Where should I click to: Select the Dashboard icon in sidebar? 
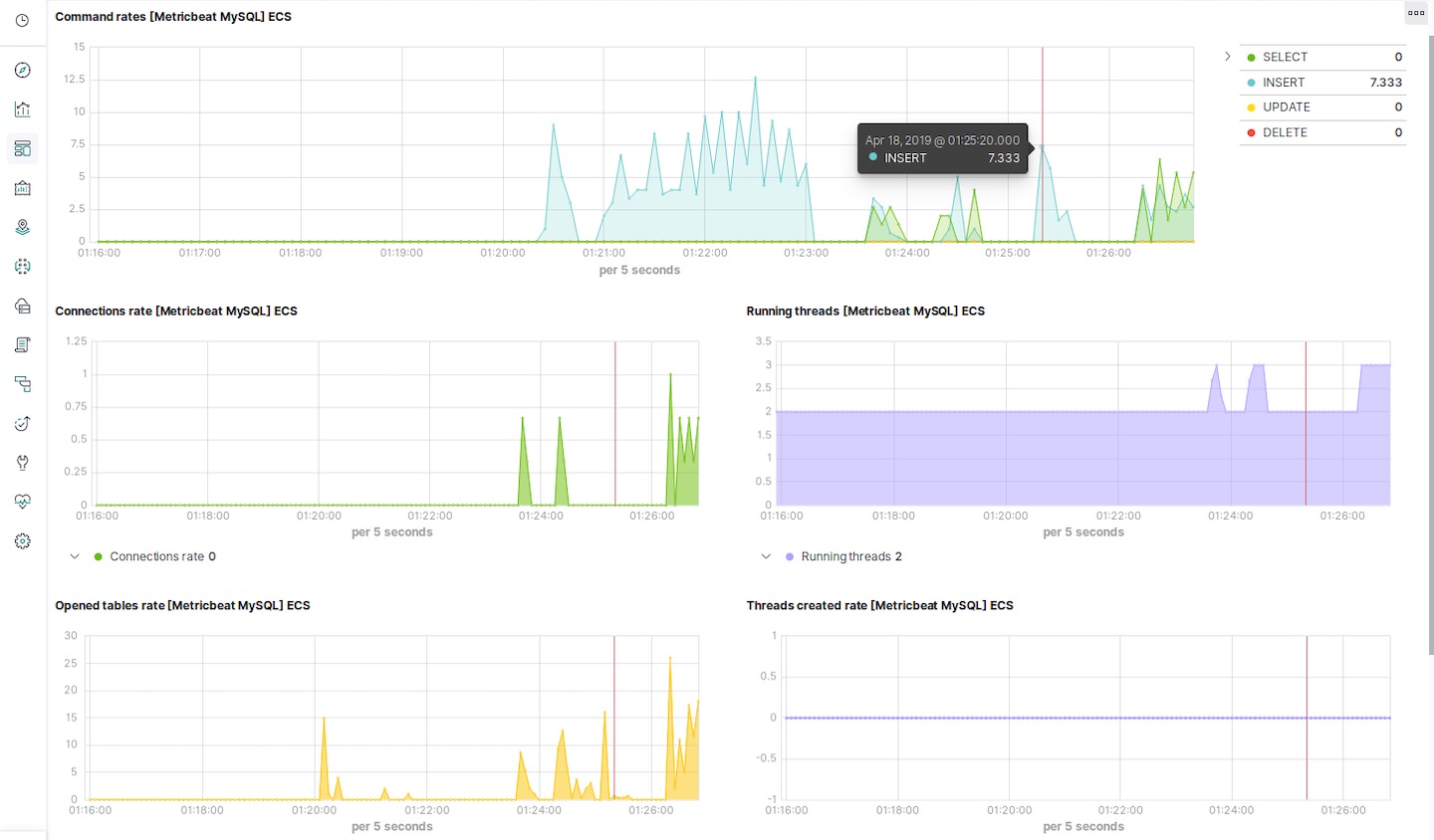[22, 148]
